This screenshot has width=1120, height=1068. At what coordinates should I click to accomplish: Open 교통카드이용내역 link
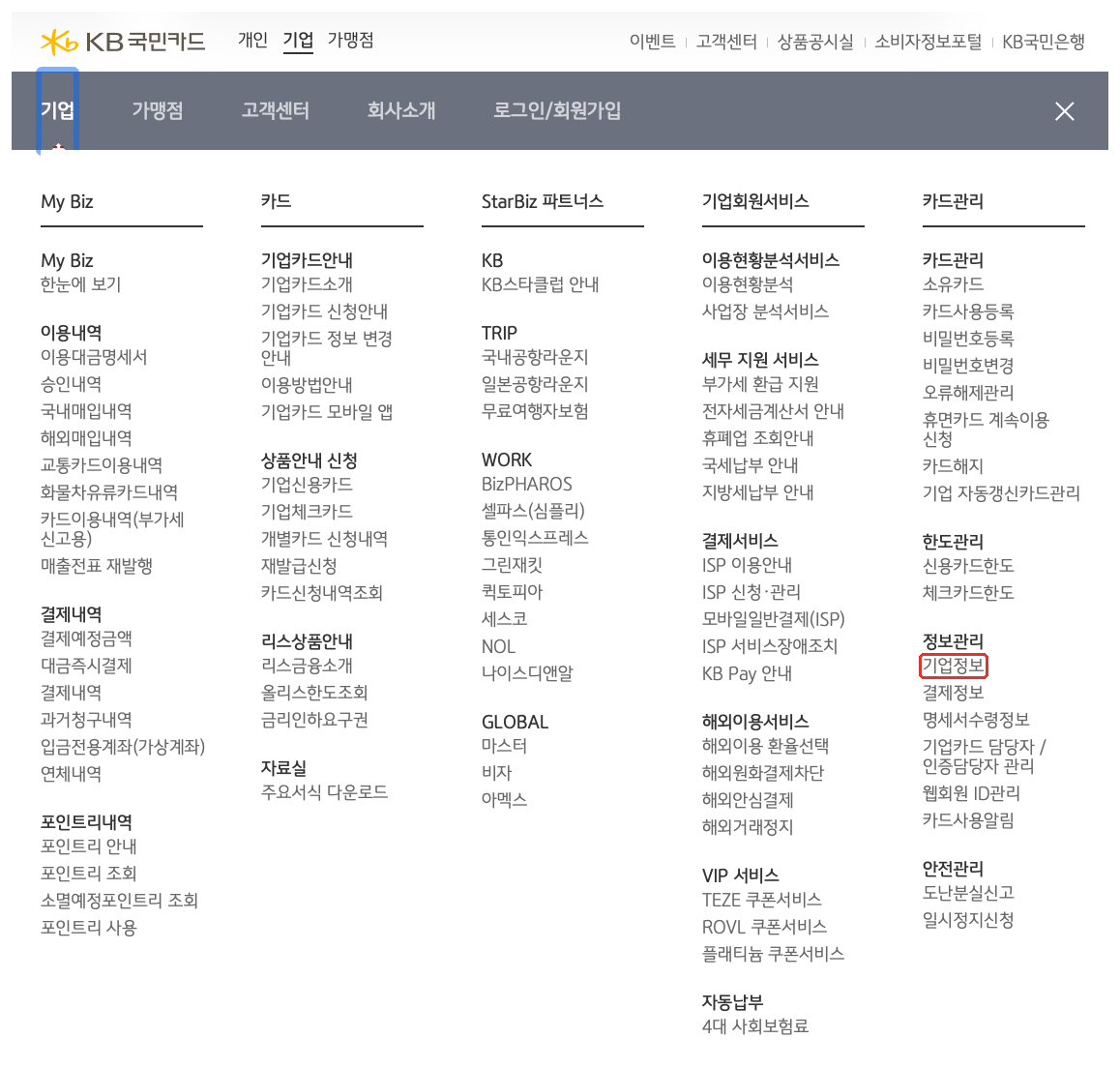[102, 465]
